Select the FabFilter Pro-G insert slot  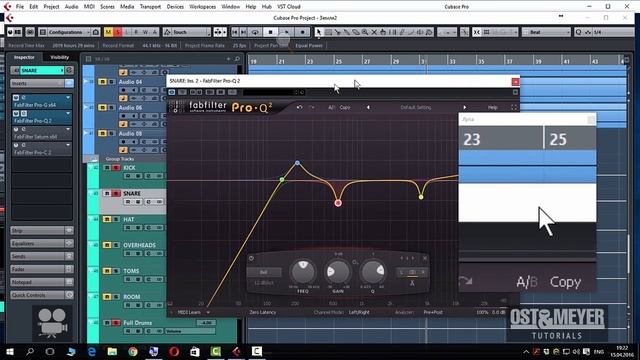point(42,101)
